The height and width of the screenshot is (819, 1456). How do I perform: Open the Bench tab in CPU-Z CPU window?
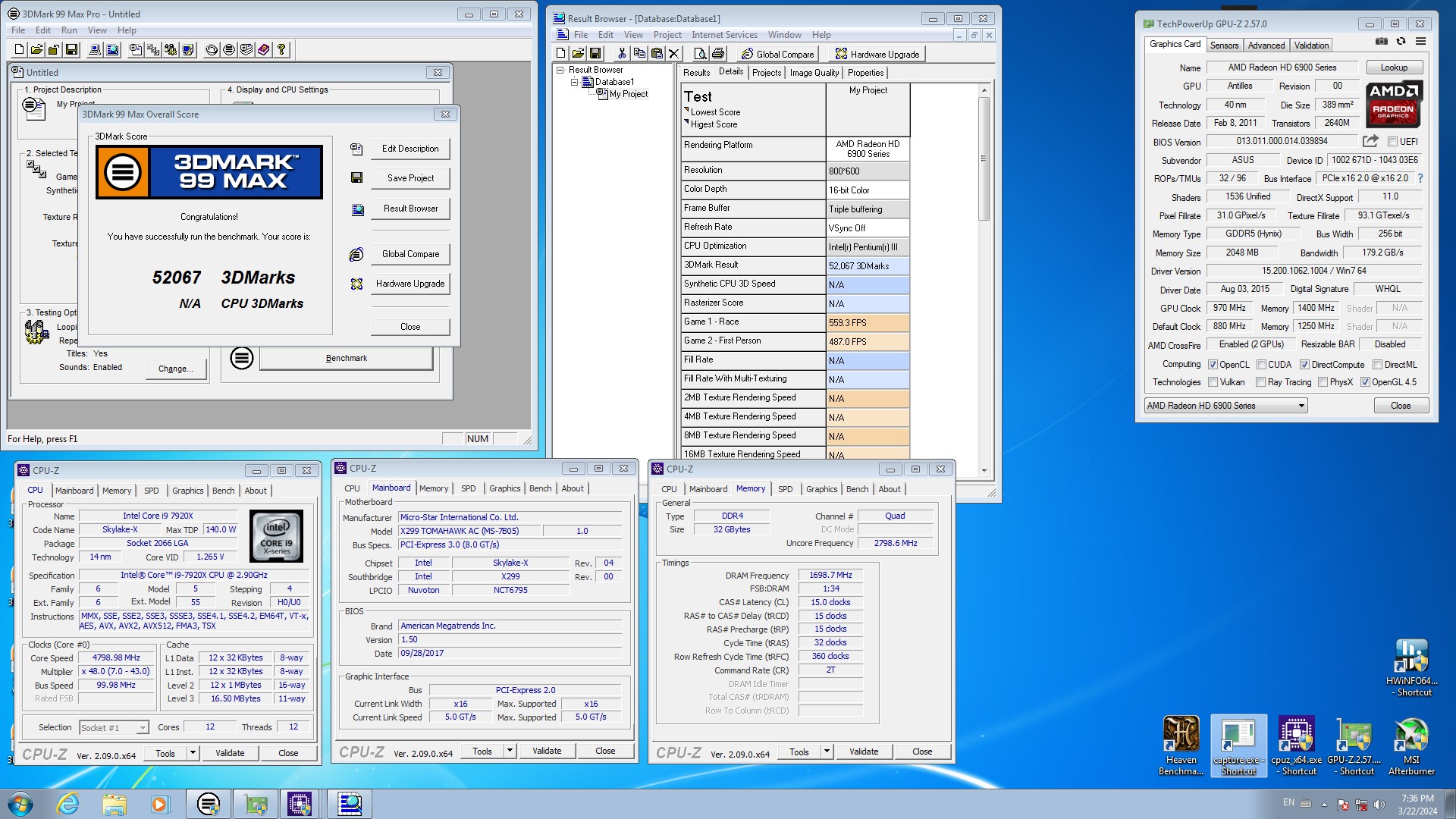tap(223, 491)
